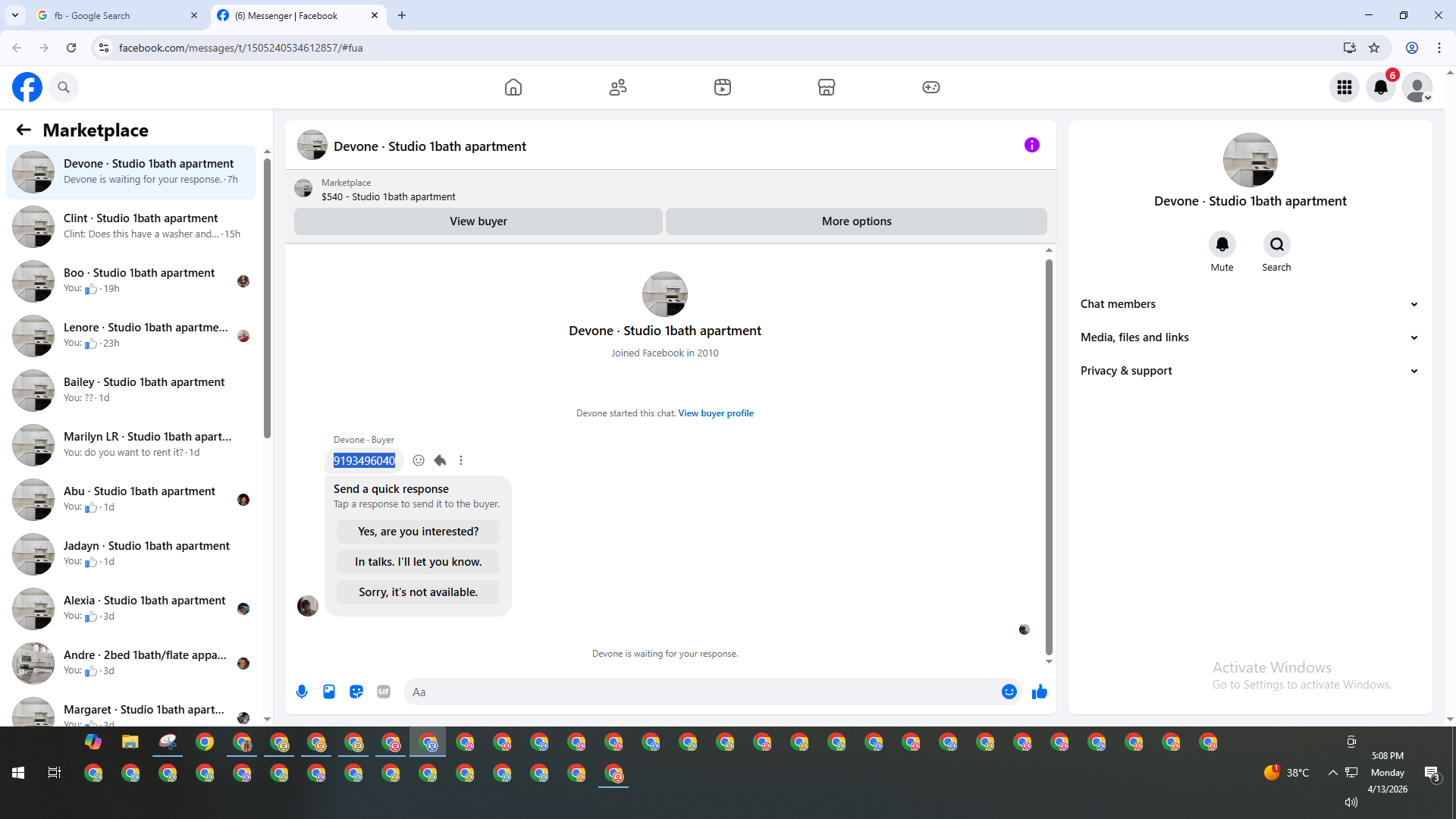
Task: Open more options for the 9193496040 message
Action: pyautogui.click(x=461, y=460)
